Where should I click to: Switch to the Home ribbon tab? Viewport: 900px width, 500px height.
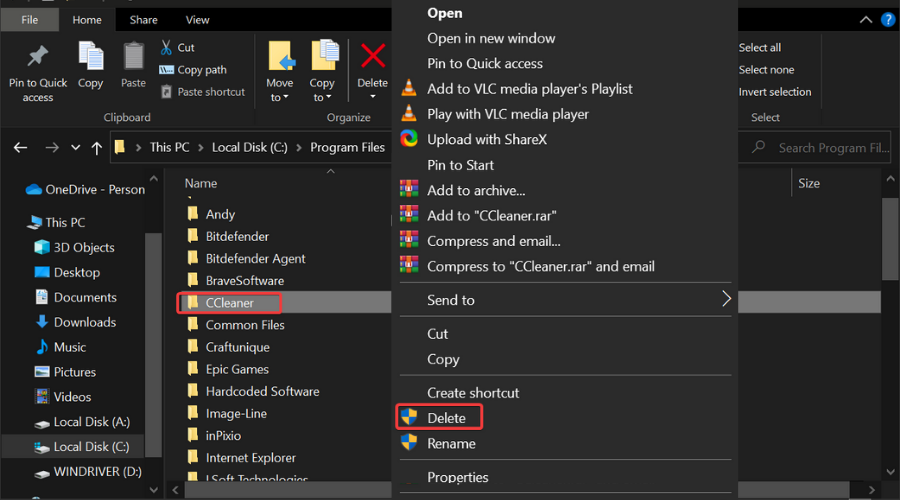pos(87,20)
